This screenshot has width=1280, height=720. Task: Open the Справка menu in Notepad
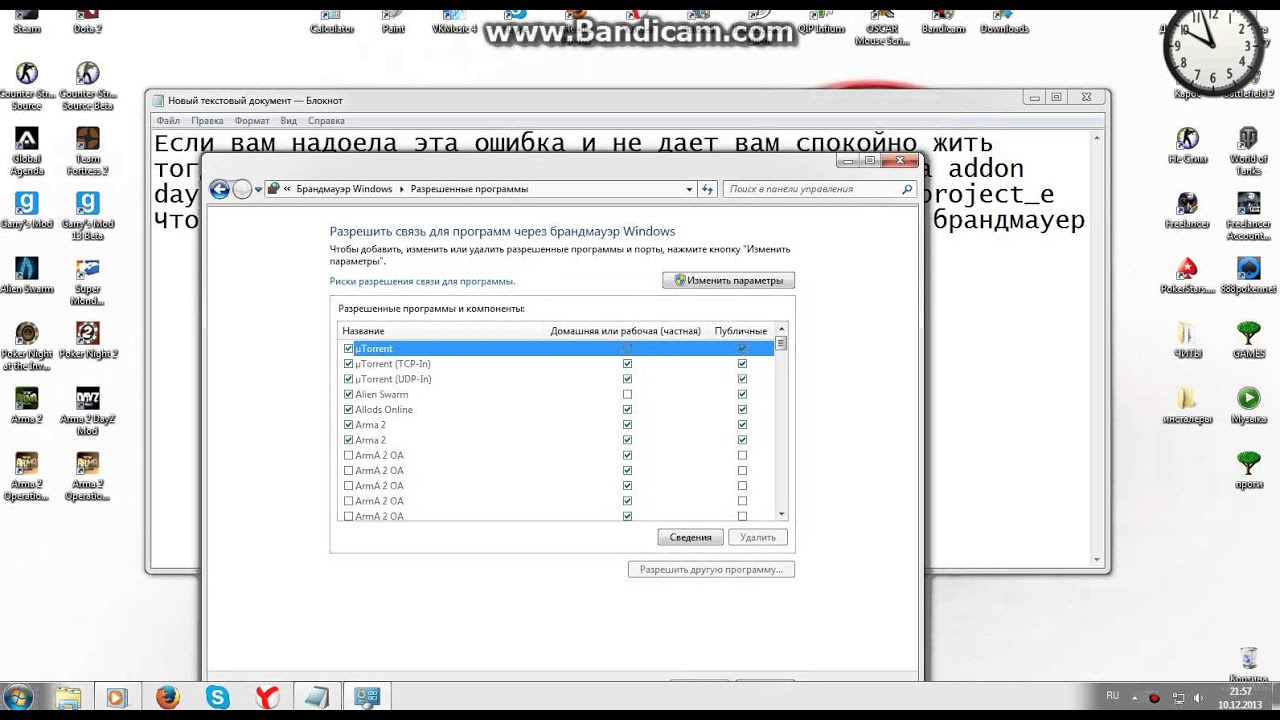point(326,121)
